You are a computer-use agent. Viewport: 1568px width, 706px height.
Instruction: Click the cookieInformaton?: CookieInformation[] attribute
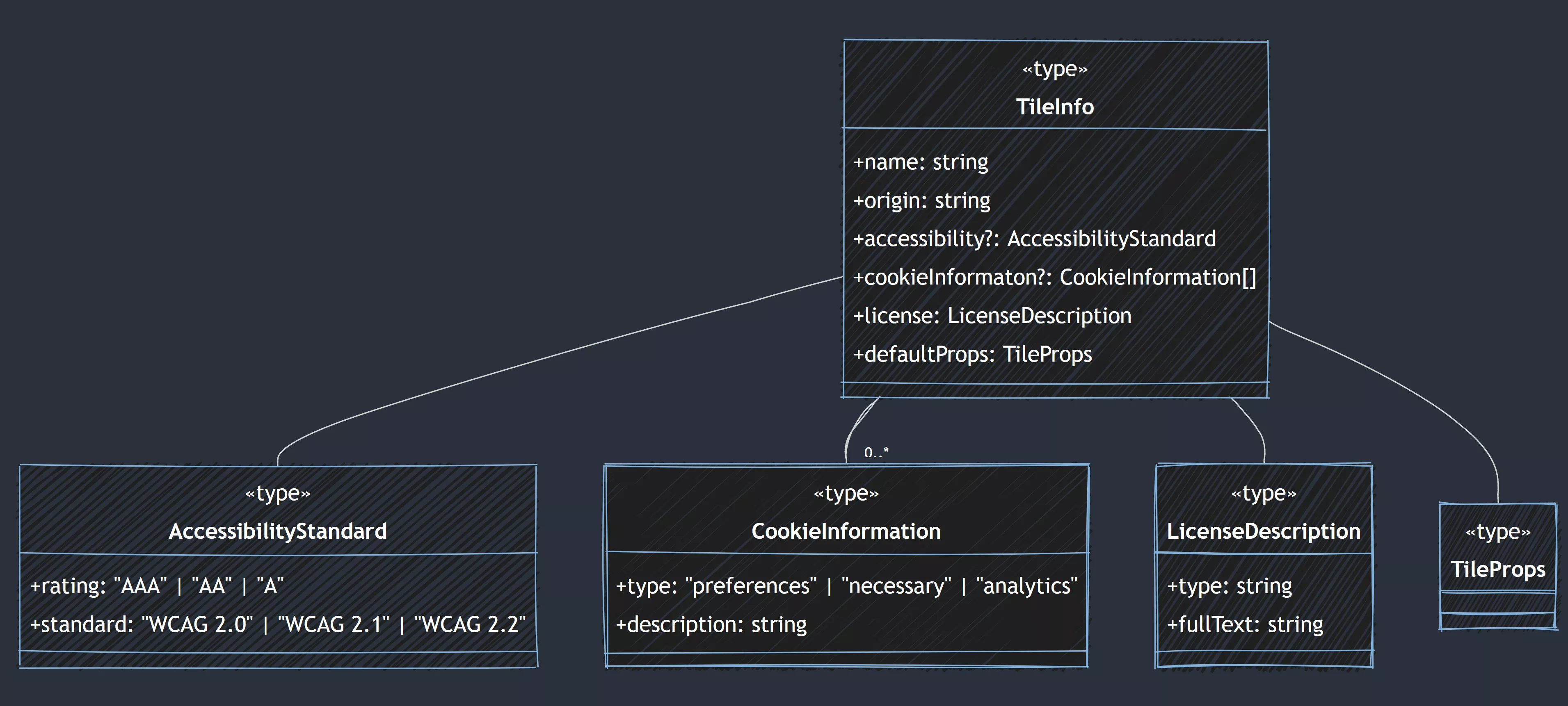click(1054, 277)
